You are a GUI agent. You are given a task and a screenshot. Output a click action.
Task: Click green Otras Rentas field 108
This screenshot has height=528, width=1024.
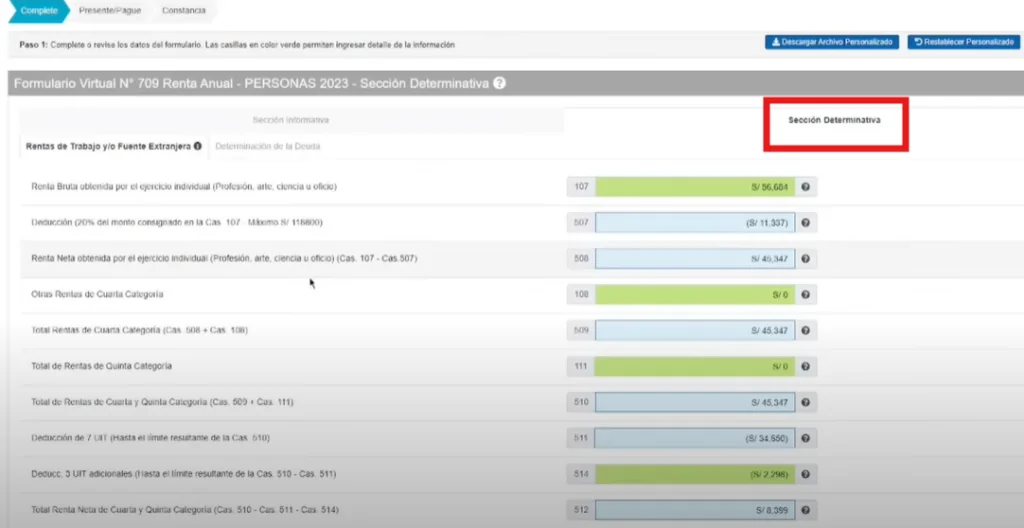point(695,295)
